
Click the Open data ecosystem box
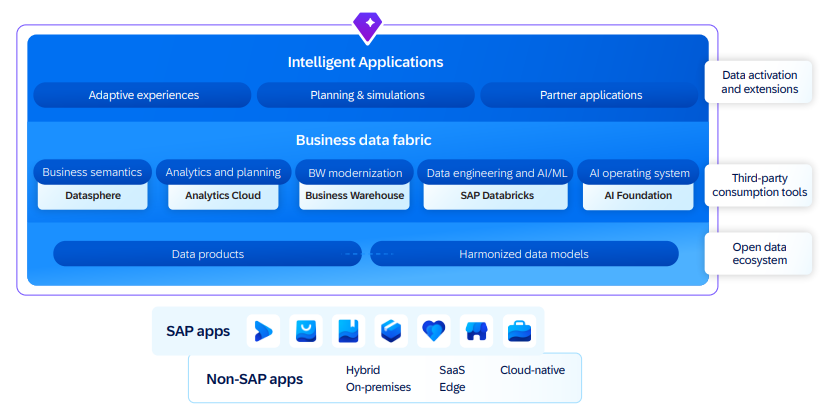coord(759,254)
